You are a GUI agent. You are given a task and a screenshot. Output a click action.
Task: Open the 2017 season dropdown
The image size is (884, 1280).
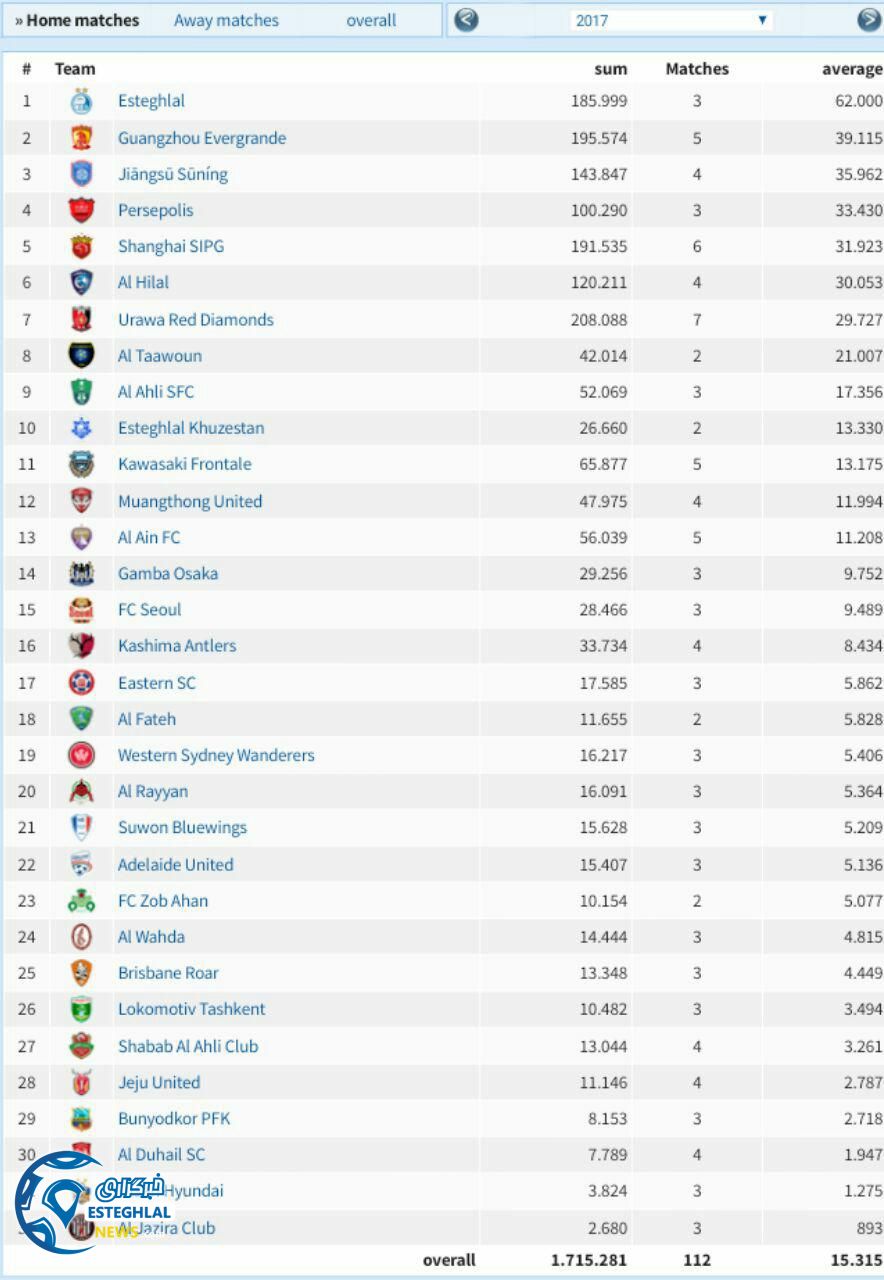671,20
